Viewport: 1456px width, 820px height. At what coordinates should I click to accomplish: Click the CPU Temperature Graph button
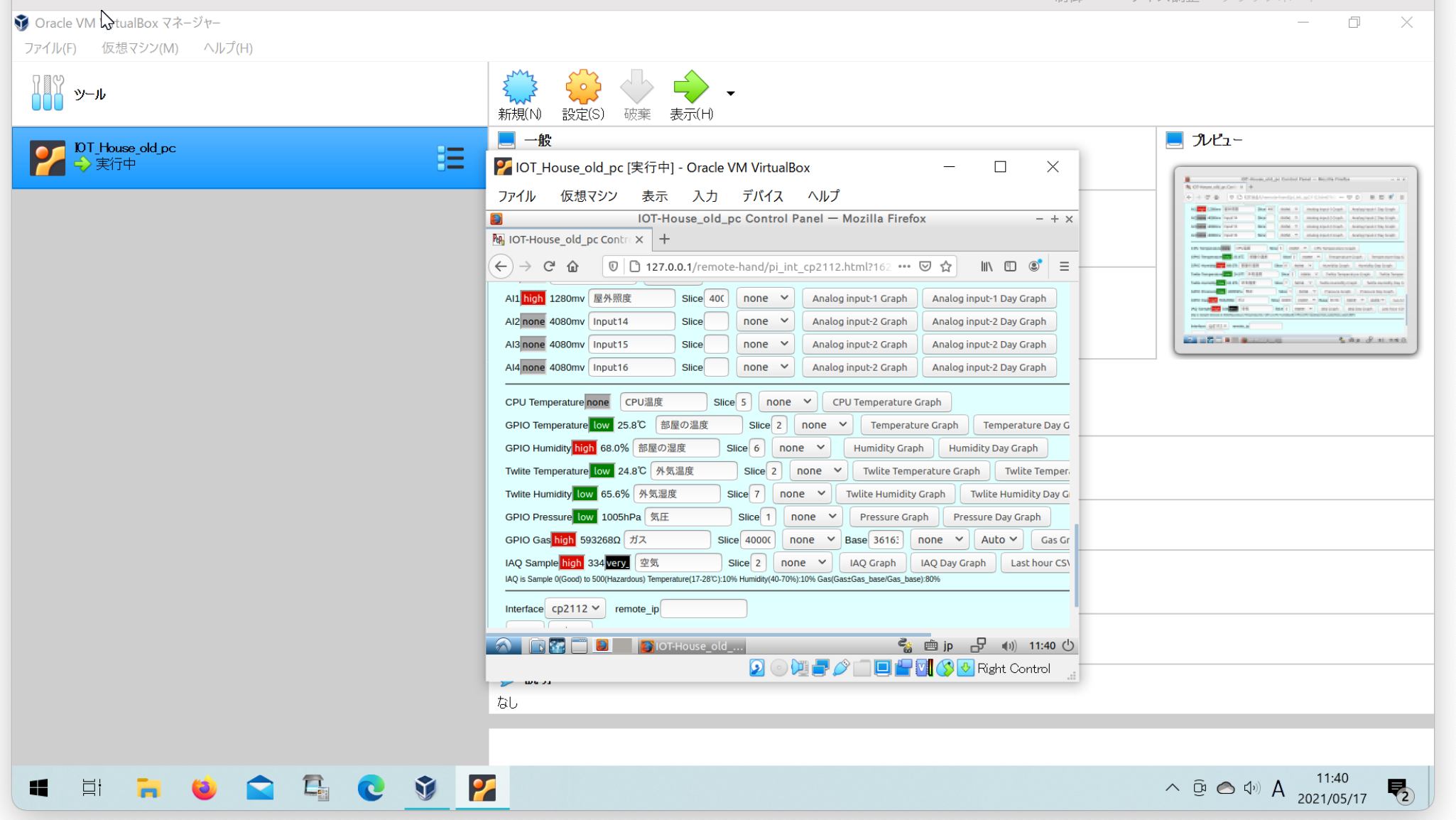click(x=887, y=401)
